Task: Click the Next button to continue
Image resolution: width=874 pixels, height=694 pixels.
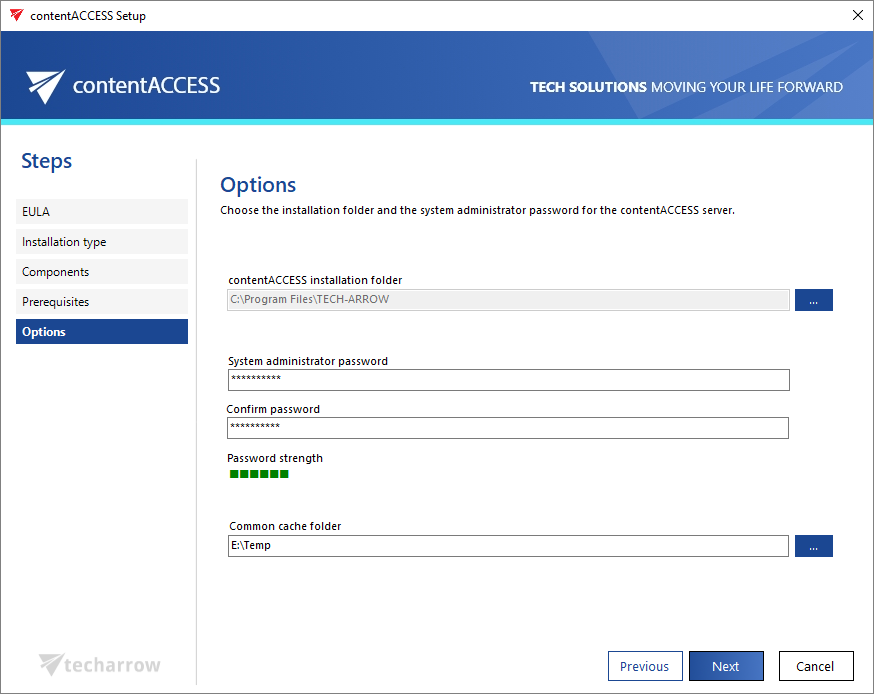Action: pos(726,665)
